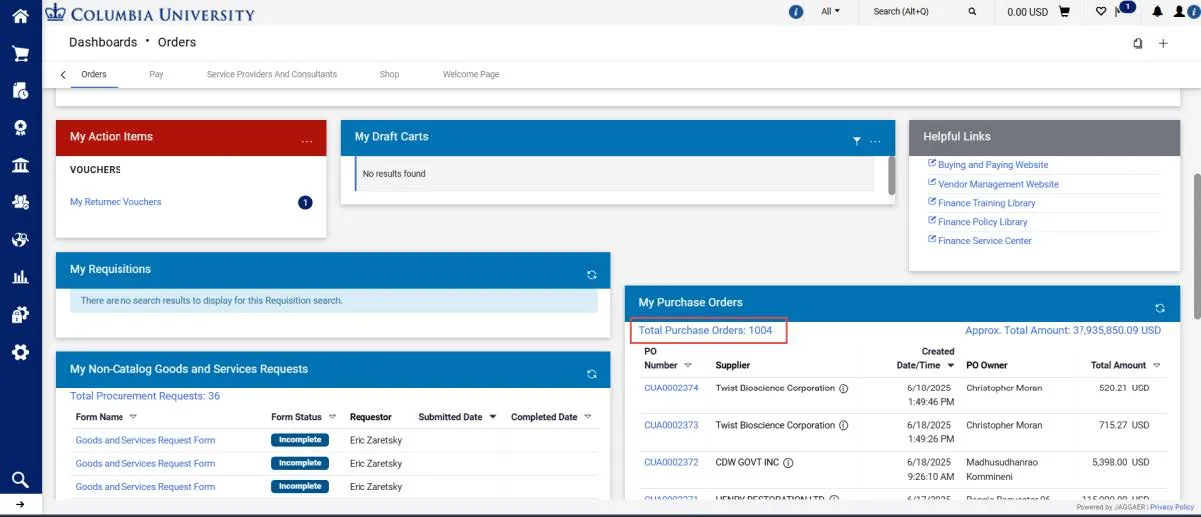Click the back chevron before Orders tab

[x=63, y=75]
